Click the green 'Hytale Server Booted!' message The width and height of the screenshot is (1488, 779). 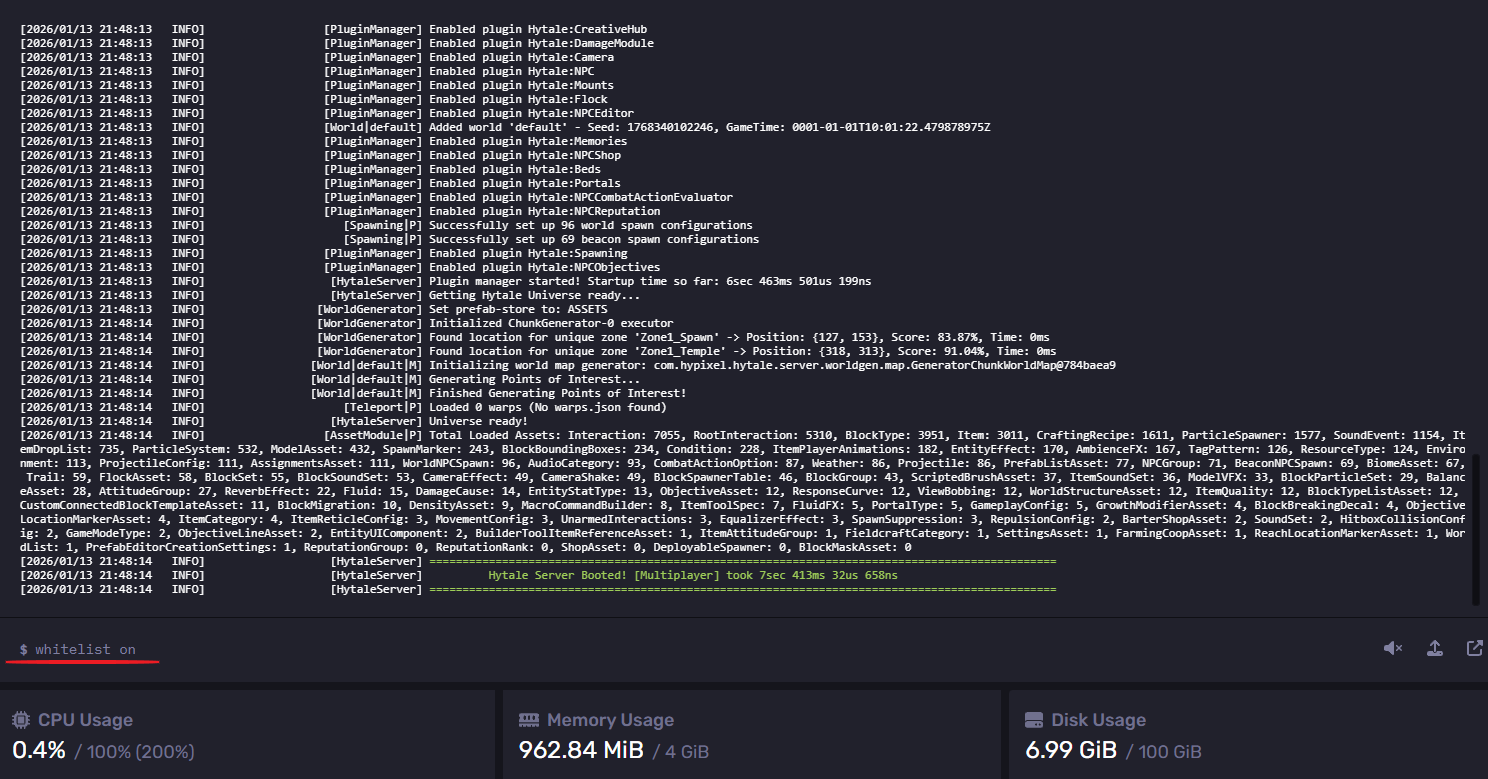[x=692, y=576]
